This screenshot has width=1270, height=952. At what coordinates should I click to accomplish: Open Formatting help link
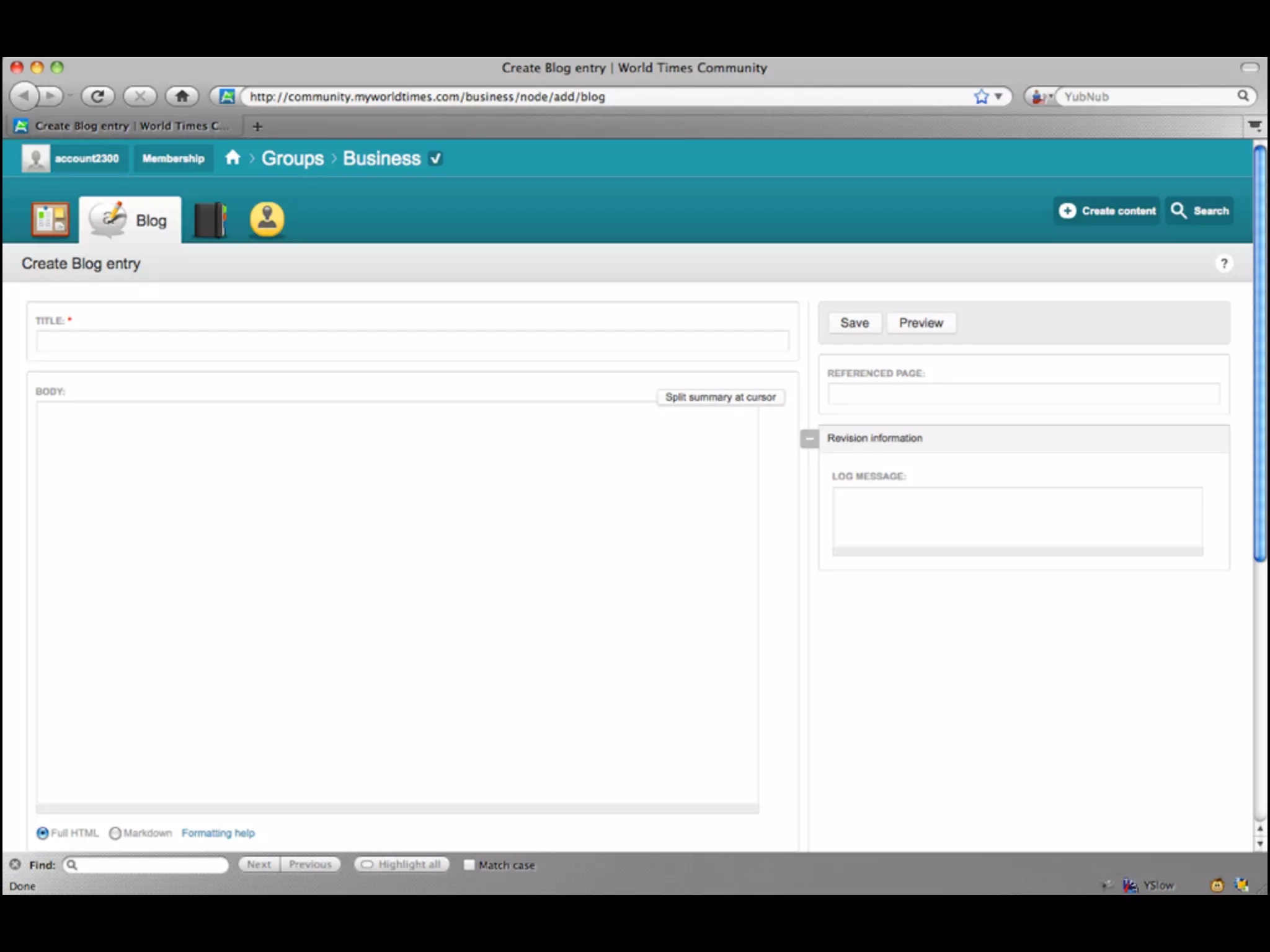(218, 833)
